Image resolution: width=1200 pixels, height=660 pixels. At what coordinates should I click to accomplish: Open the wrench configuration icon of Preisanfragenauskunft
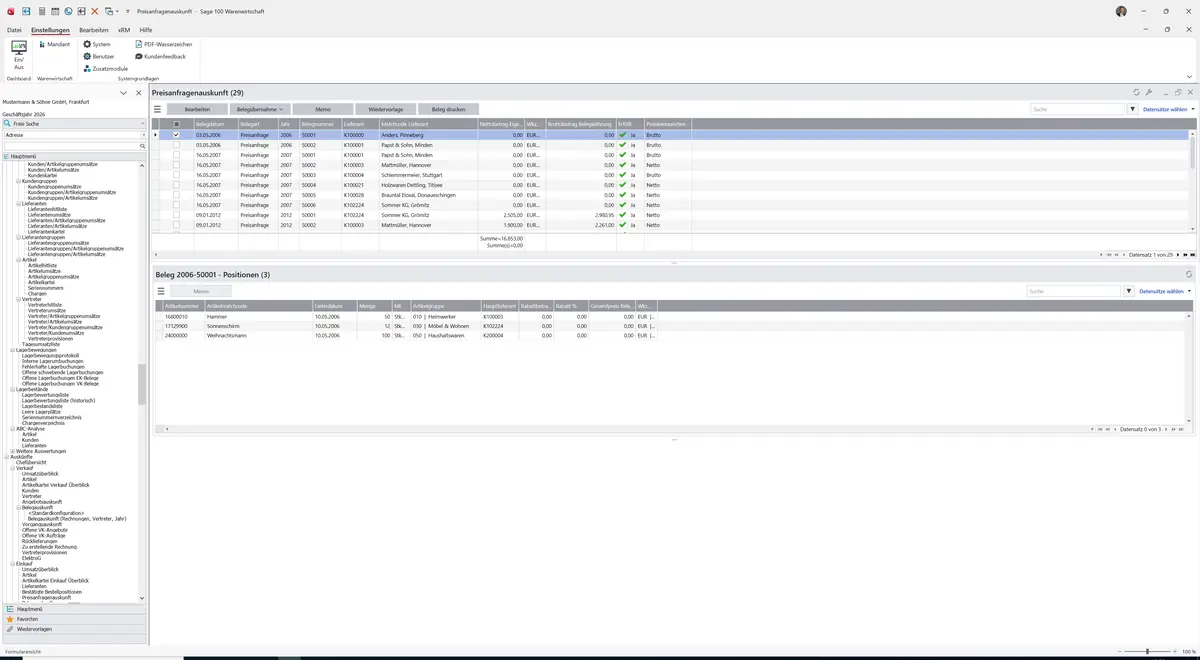(x=1150, y=93)
